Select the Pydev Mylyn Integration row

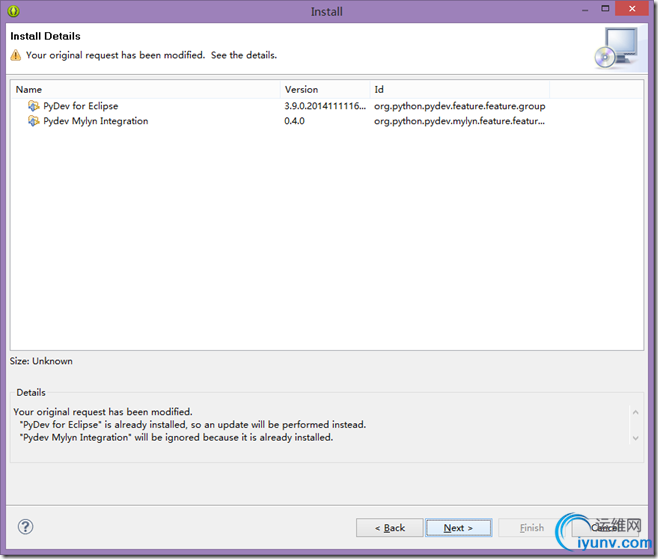click(327, 121)
